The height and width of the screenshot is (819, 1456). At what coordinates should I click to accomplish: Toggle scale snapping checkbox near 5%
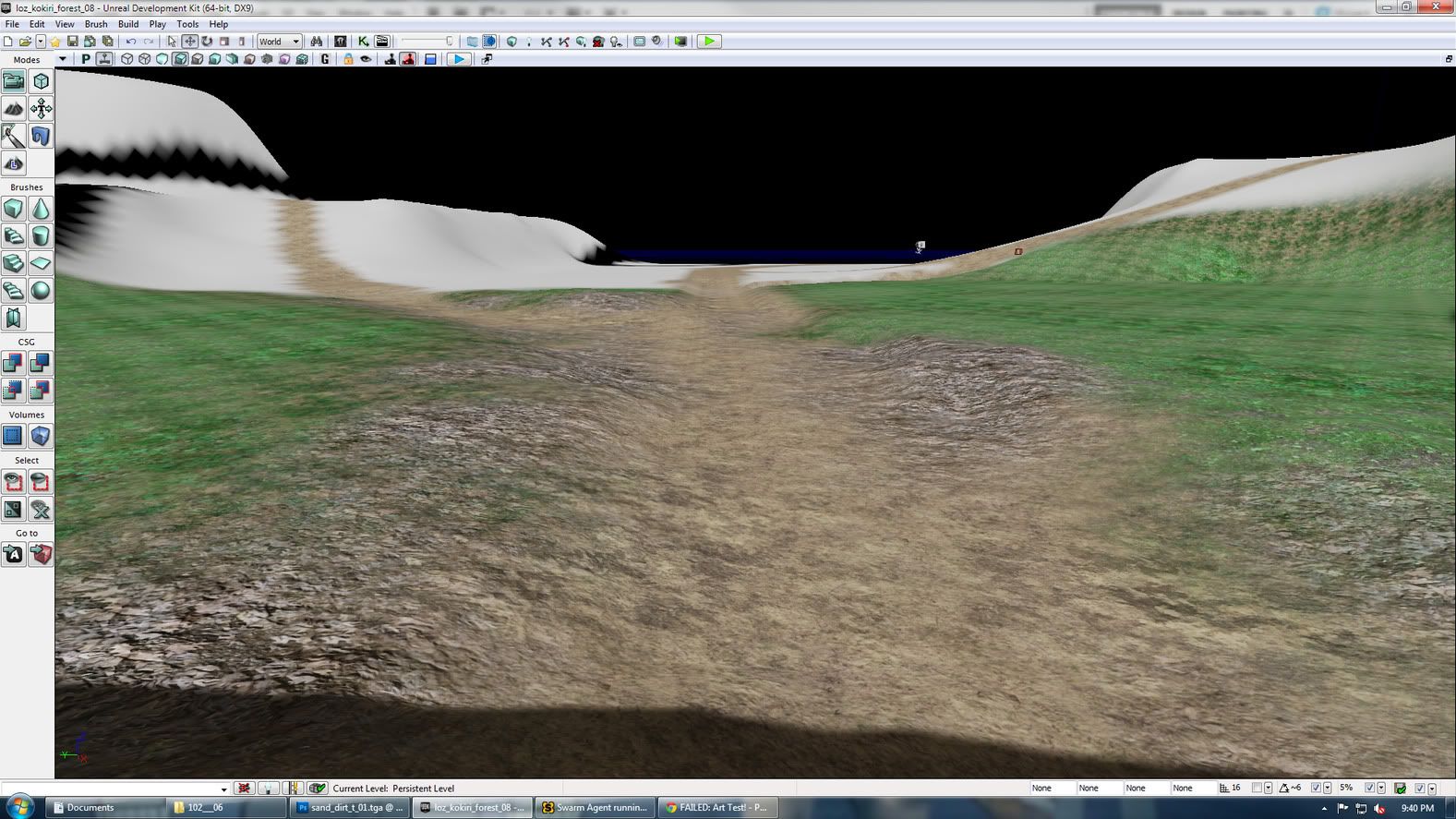1369,789
